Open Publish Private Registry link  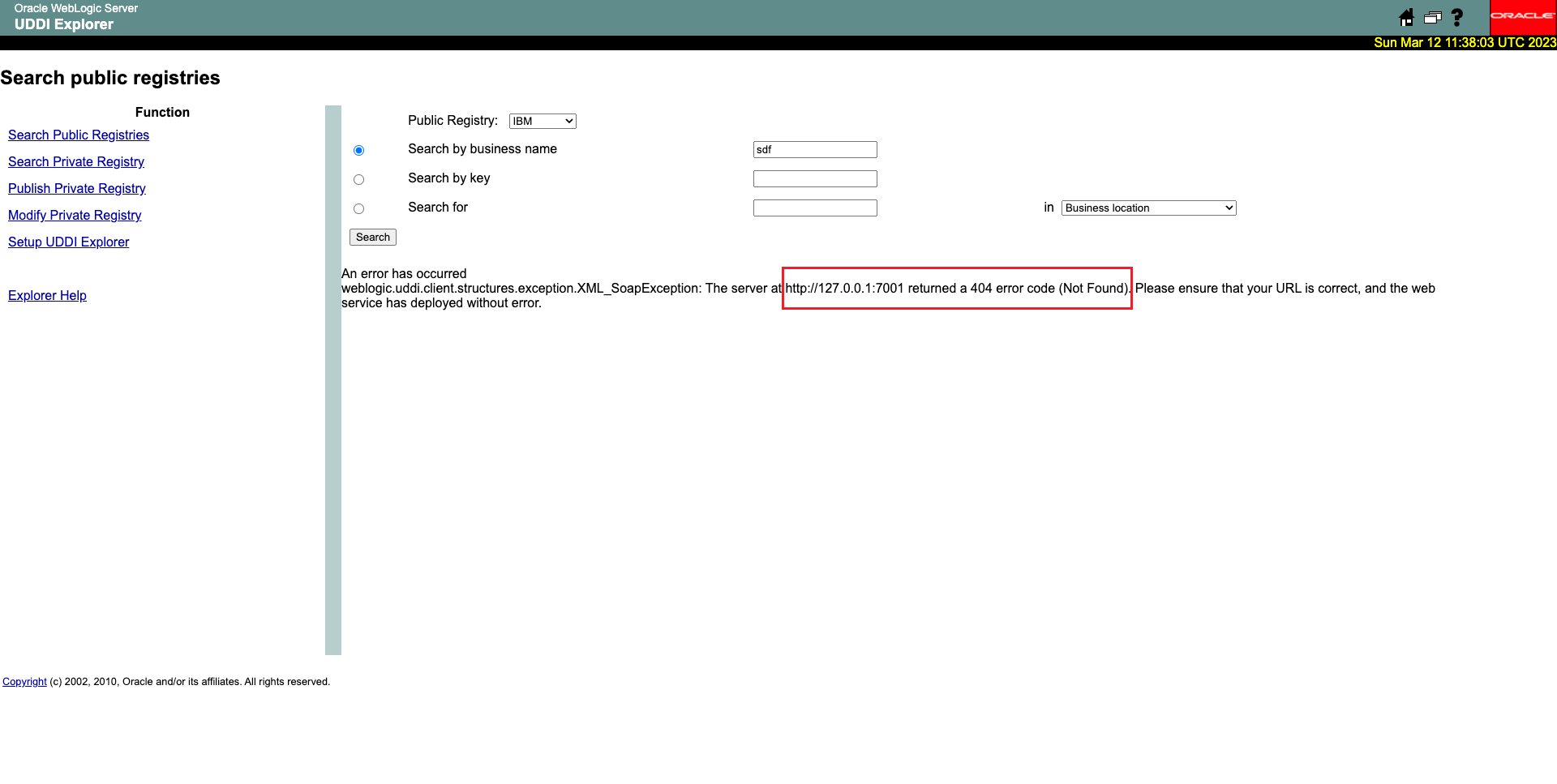point(77,188)
